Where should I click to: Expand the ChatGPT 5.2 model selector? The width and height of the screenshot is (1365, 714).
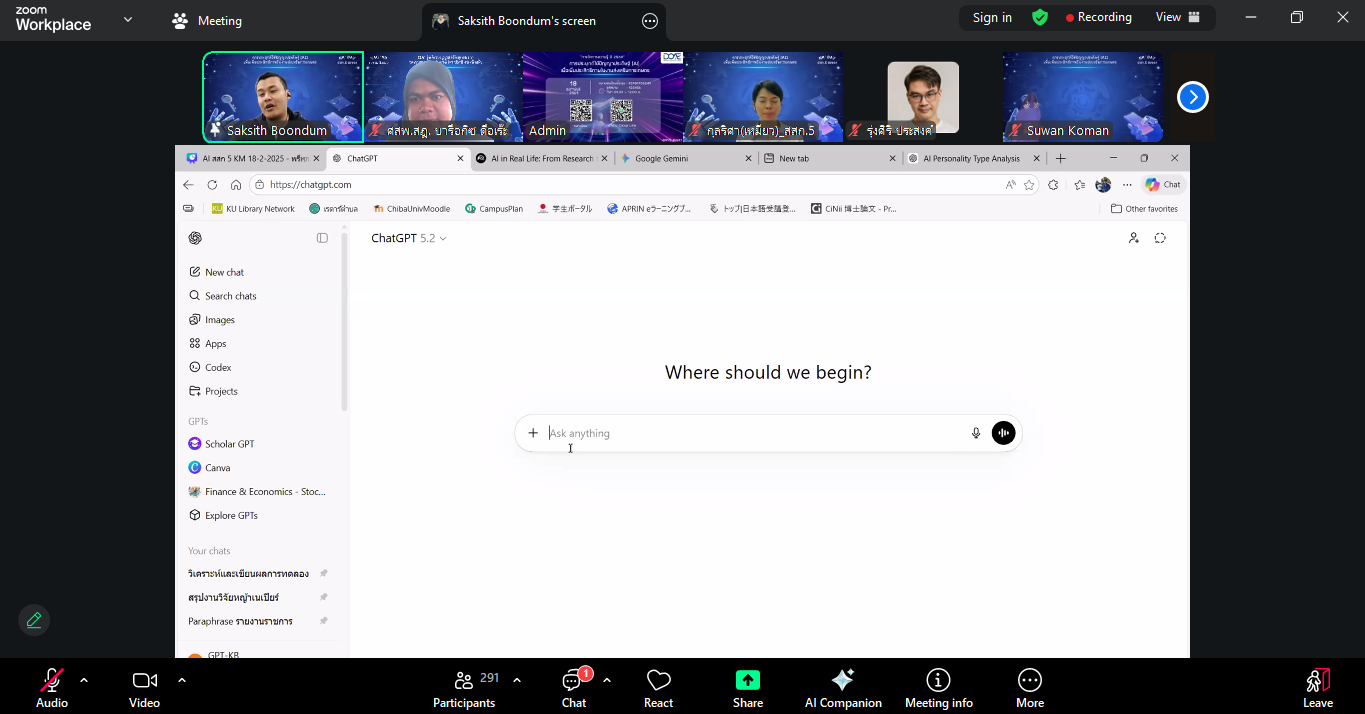click(409, 238)
